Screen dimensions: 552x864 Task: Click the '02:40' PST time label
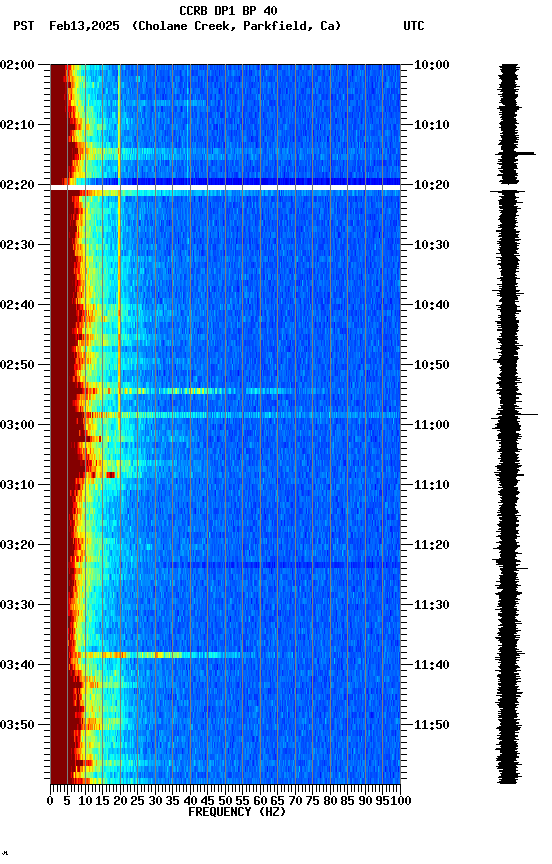click(x=17, y=305)
